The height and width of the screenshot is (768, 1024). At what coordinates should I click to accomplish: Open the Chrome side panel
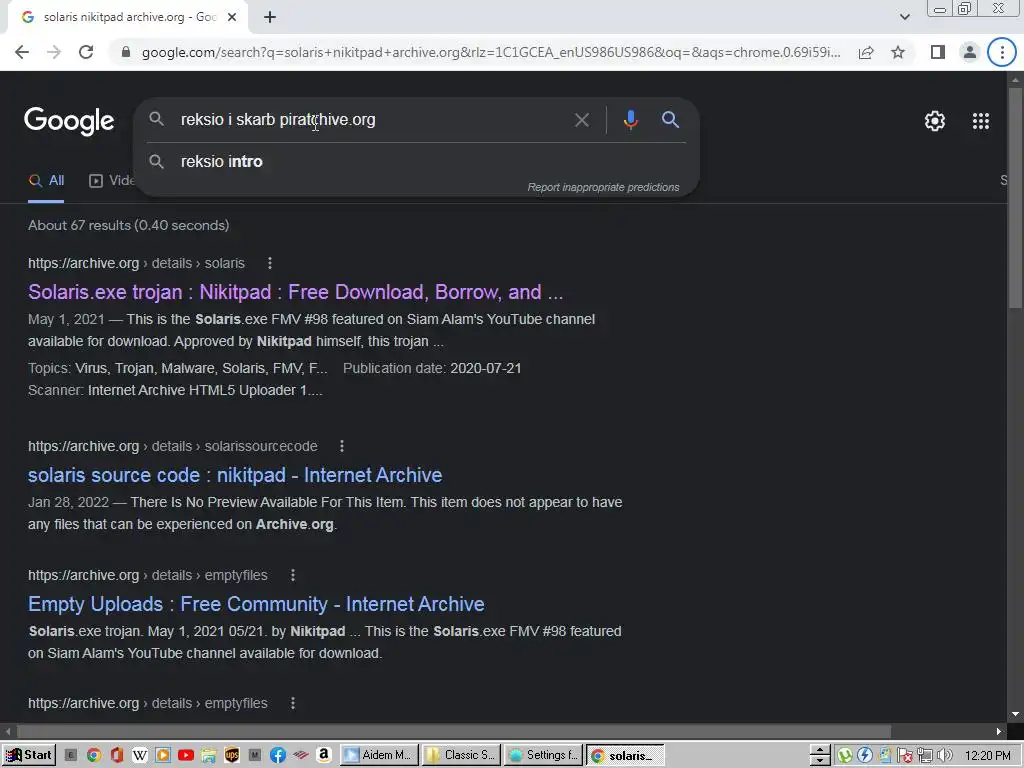tap(938, 52)
